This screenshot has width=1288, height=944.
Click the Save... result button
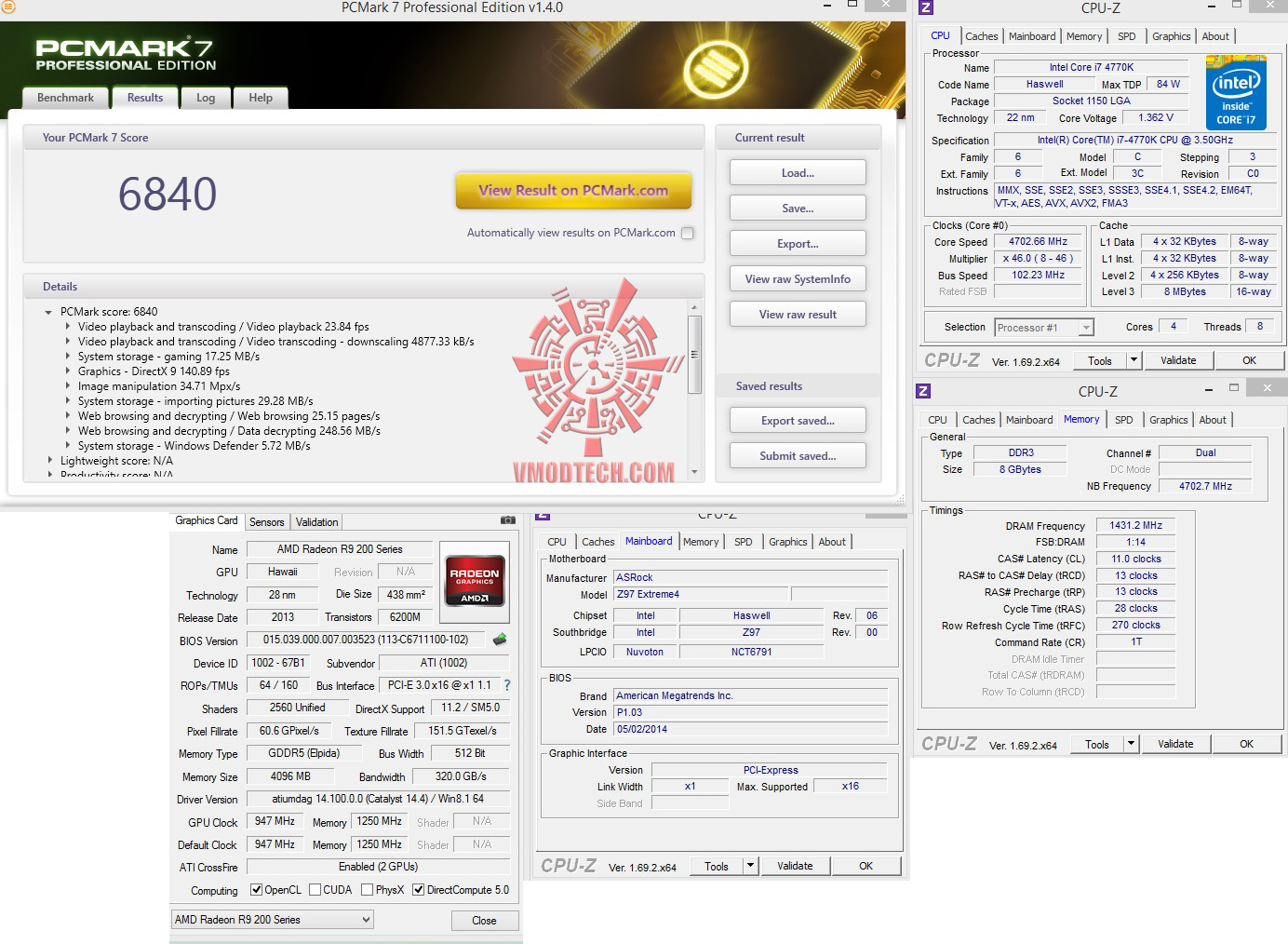click(798, 209)
